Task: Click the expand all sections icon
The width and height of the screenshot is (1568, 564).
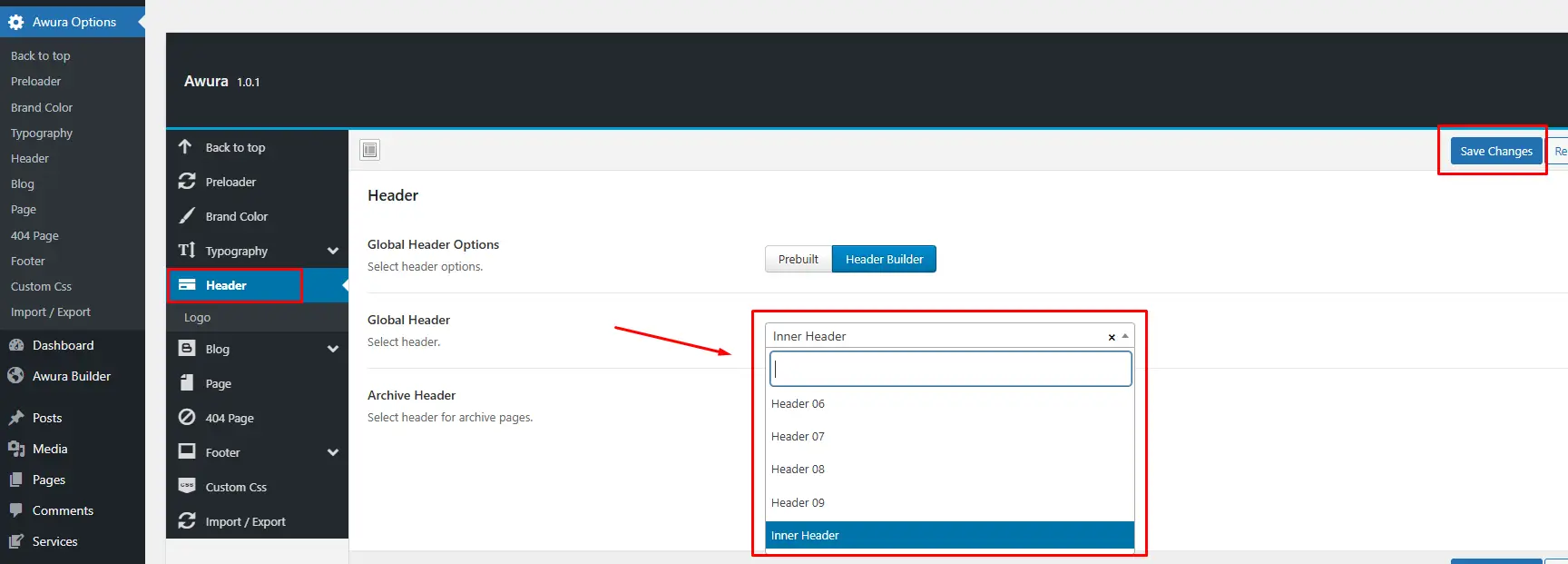Action: click(370, 150)
